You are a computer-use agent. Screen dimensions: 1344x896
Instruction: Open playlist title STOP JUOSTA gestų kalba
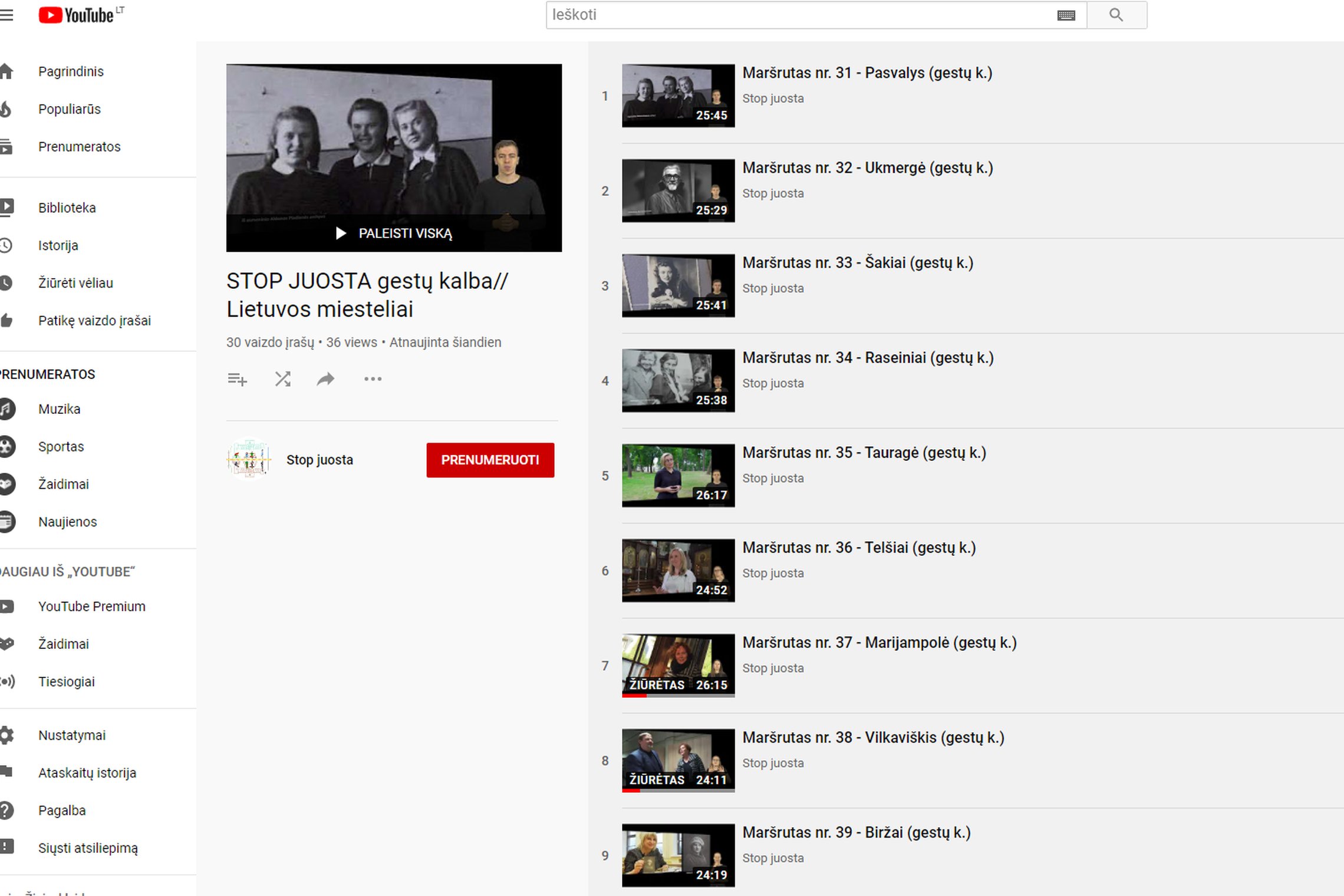tap(367, 295)
